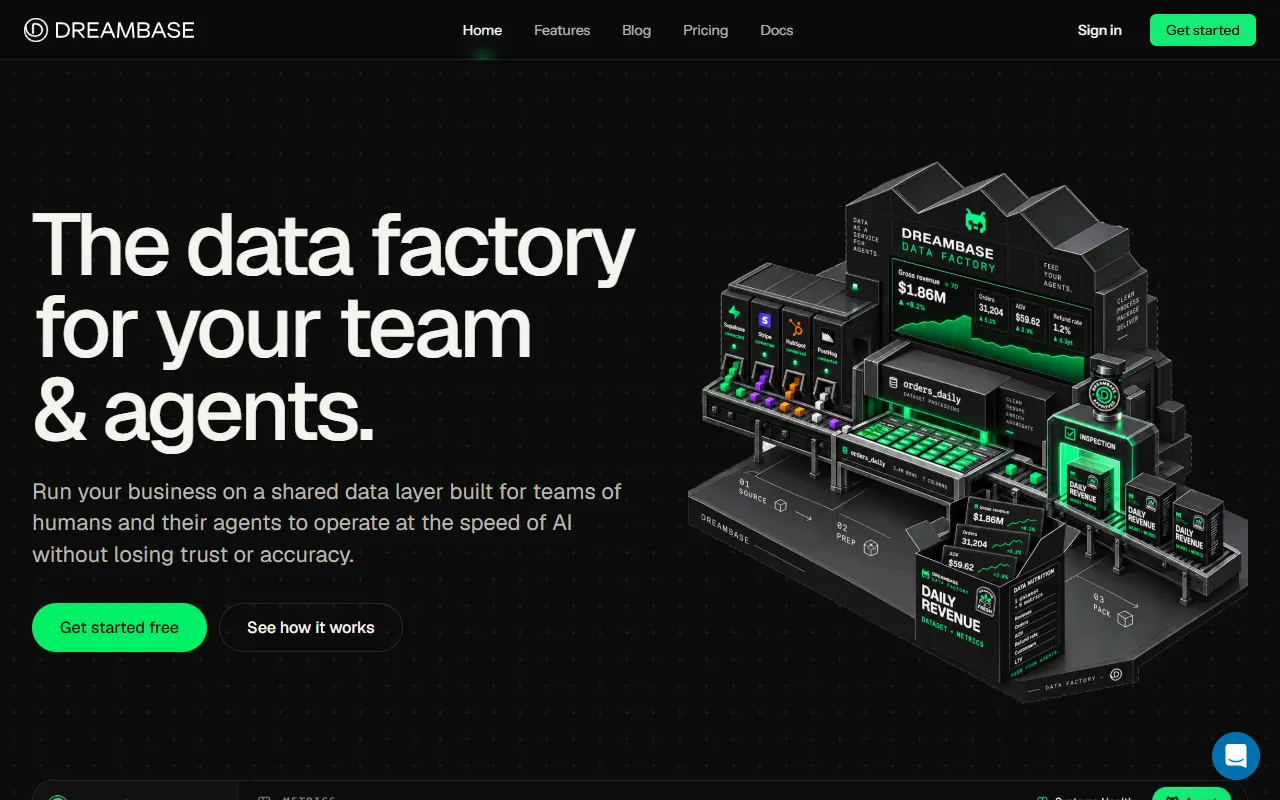Click the Dreambase logo in header
Viewport: 1280px width, 800px height.
pos(109,30)
